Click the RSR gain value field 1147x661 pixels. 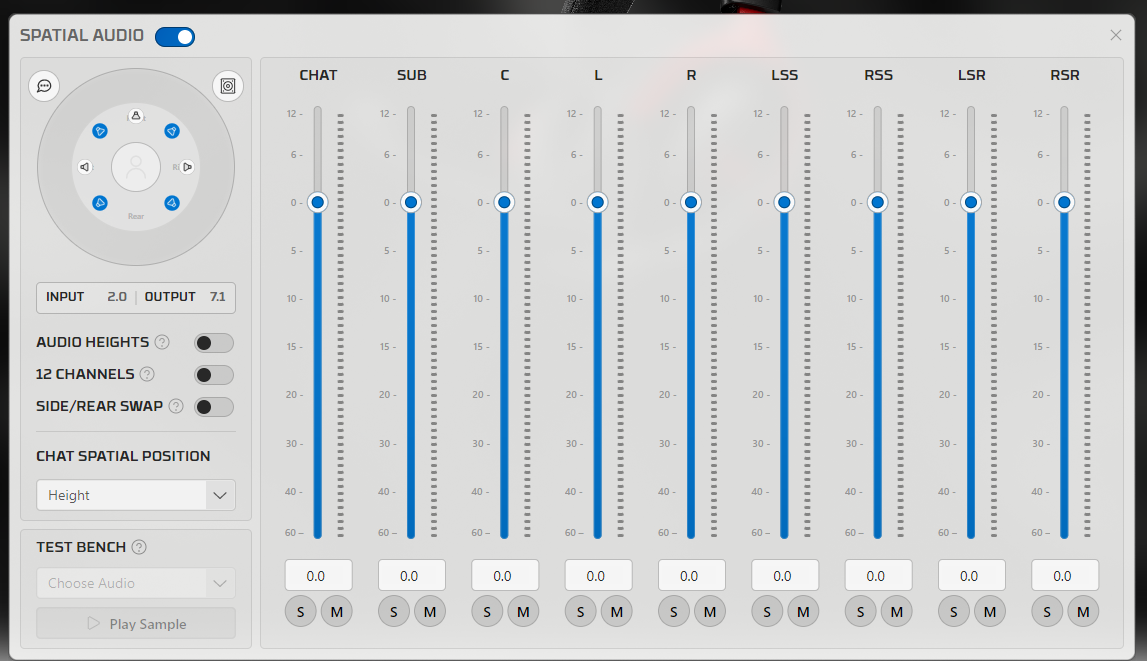pos(1064,575)
